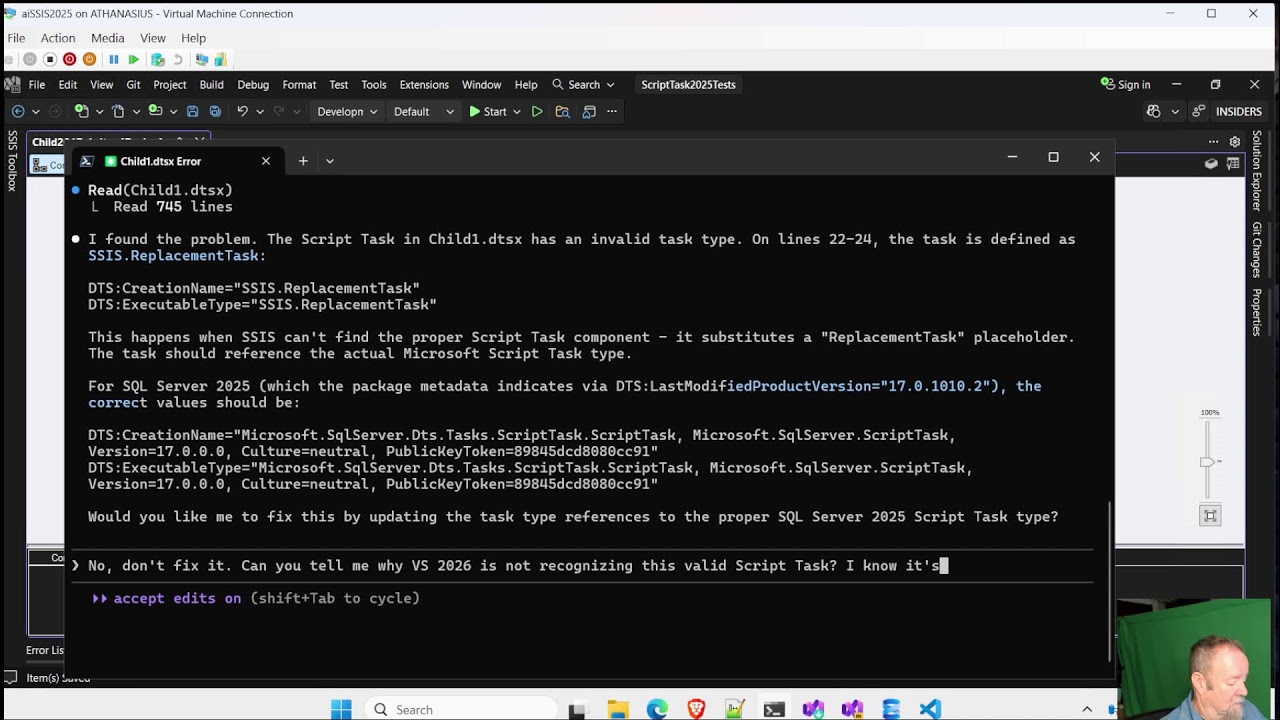Open the VM Connection Media menu
Image resolution: width=1280 pixels, height=720 pixels.
108,38
